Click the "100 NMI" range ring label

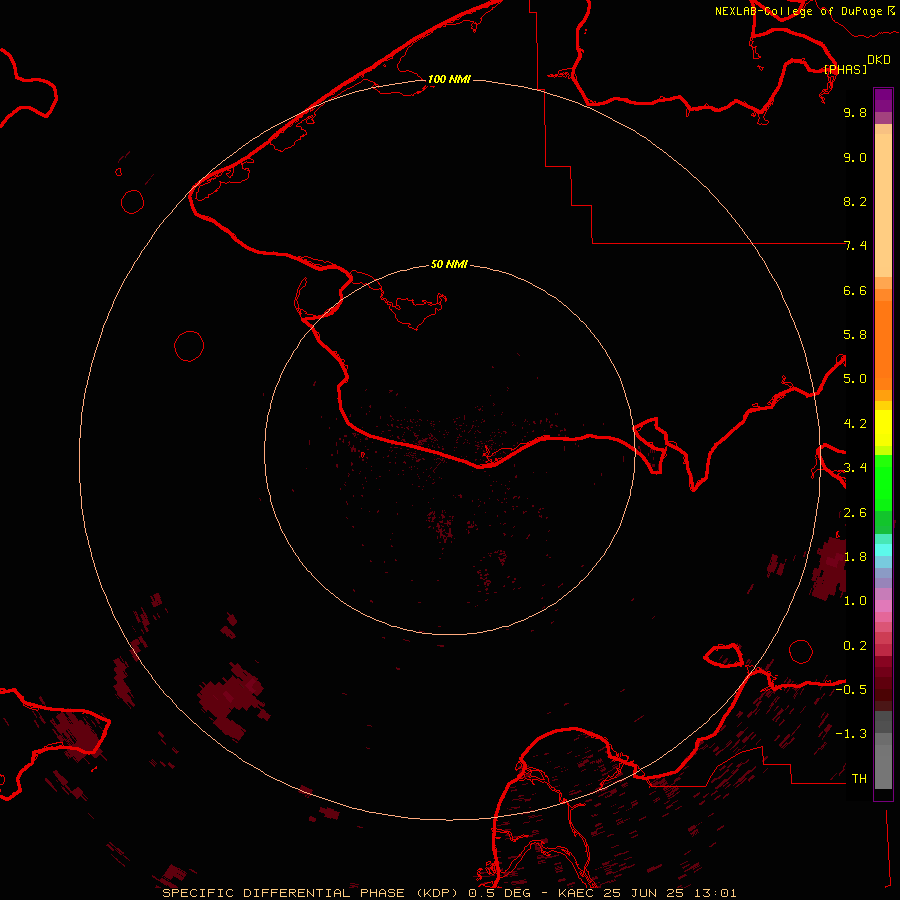(449, 79)
